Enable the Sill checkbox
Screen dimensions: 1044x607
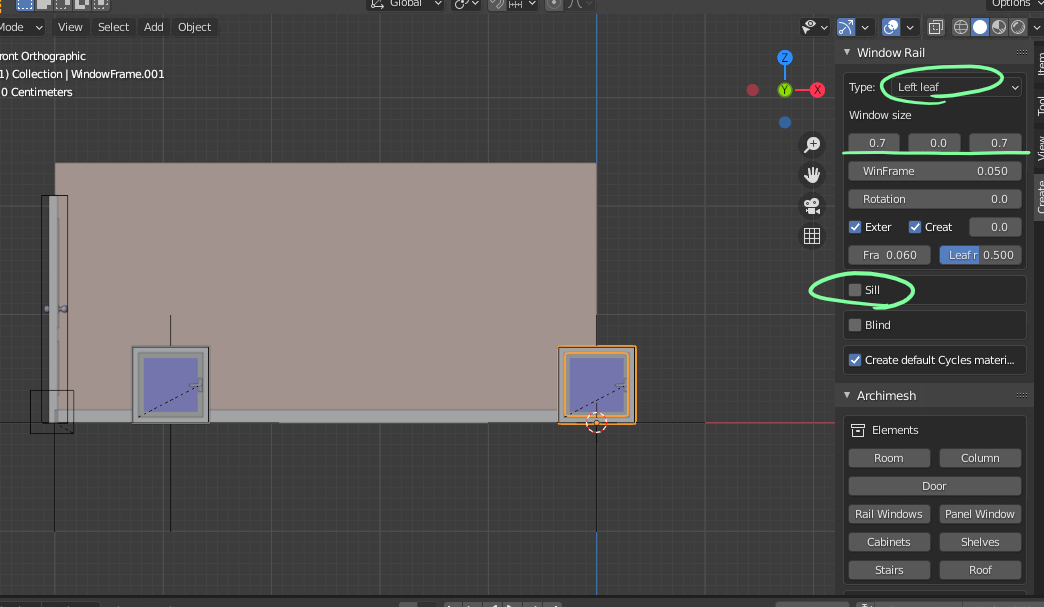click(x=855, y=290)
